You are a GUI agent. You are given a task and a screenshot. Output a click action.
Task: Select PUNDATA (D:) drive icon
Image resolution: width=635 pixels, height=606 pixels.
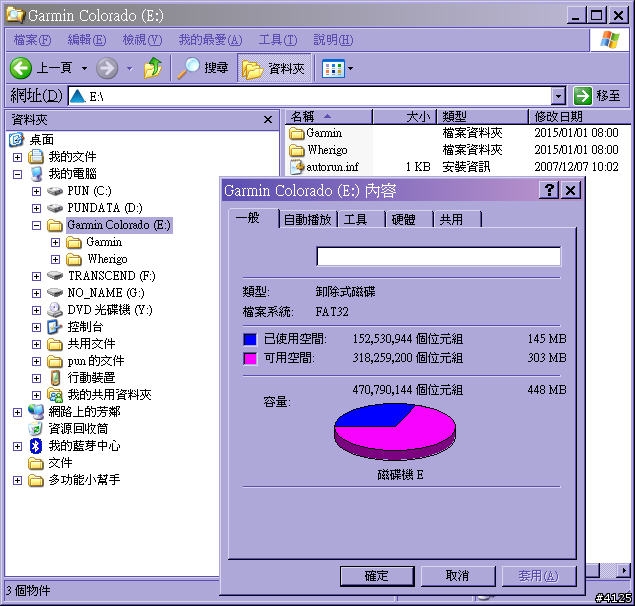(x=55, y=208)
